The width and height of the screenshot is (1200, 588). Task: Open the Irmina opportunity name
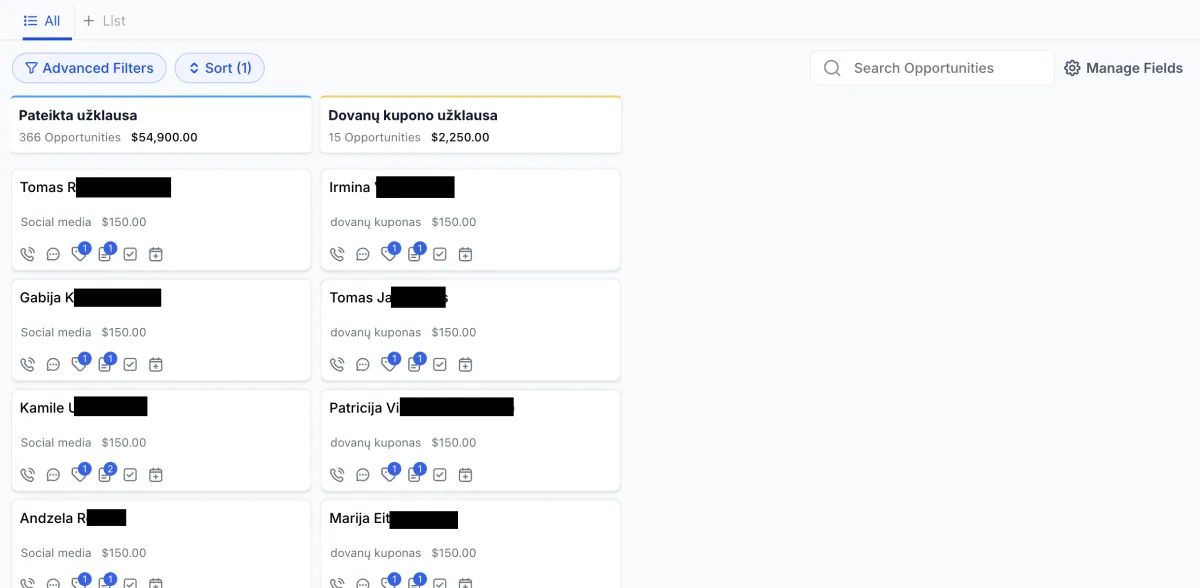point(392,187)
